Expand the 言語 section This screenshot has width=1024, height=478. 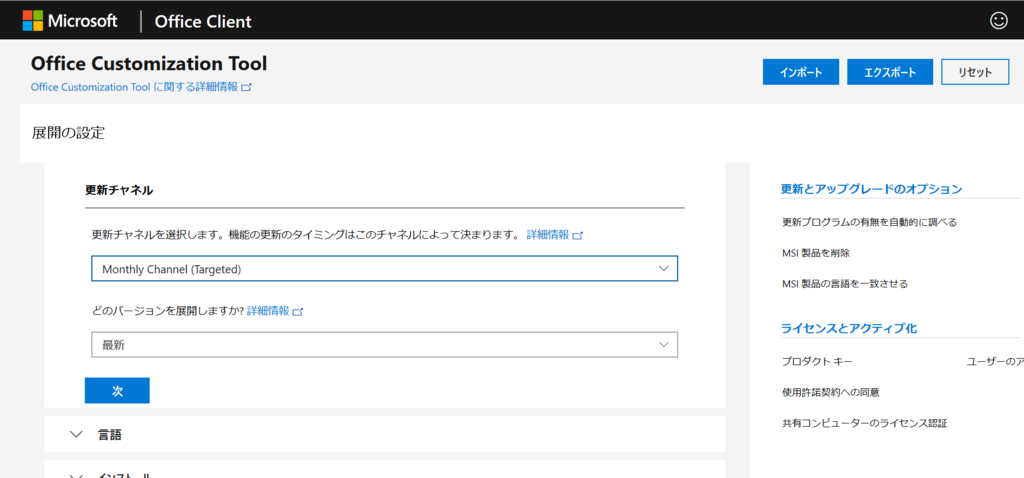coord(384,434)
